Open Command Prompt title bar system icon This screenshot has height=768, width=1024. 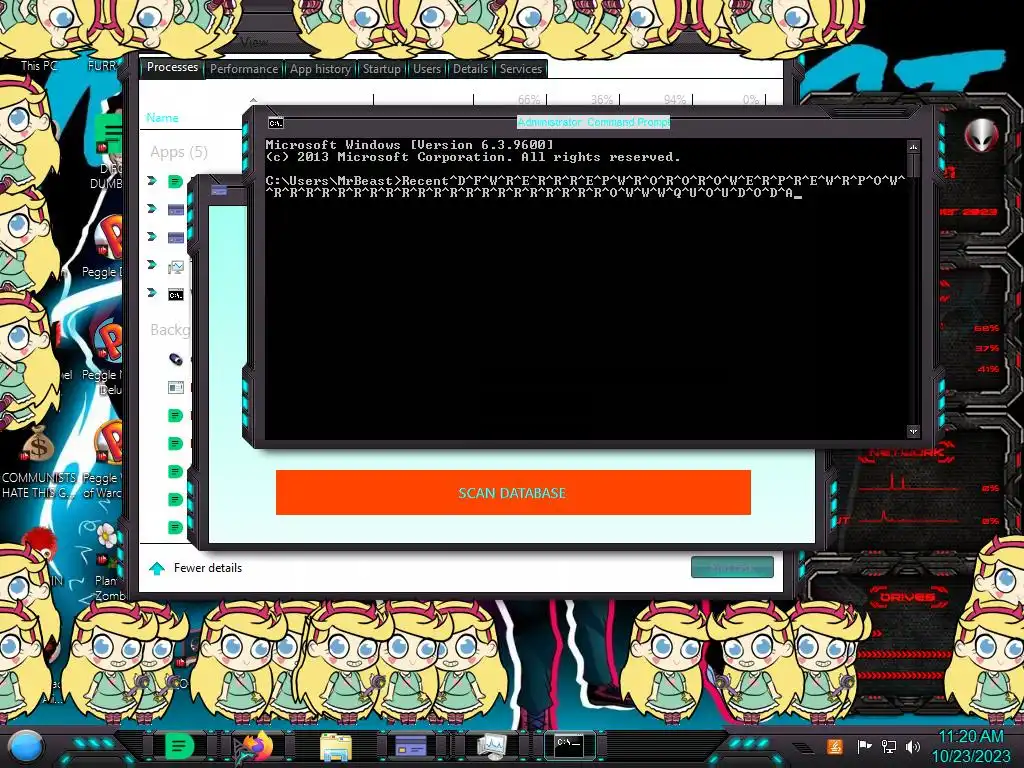pos(276,123)
